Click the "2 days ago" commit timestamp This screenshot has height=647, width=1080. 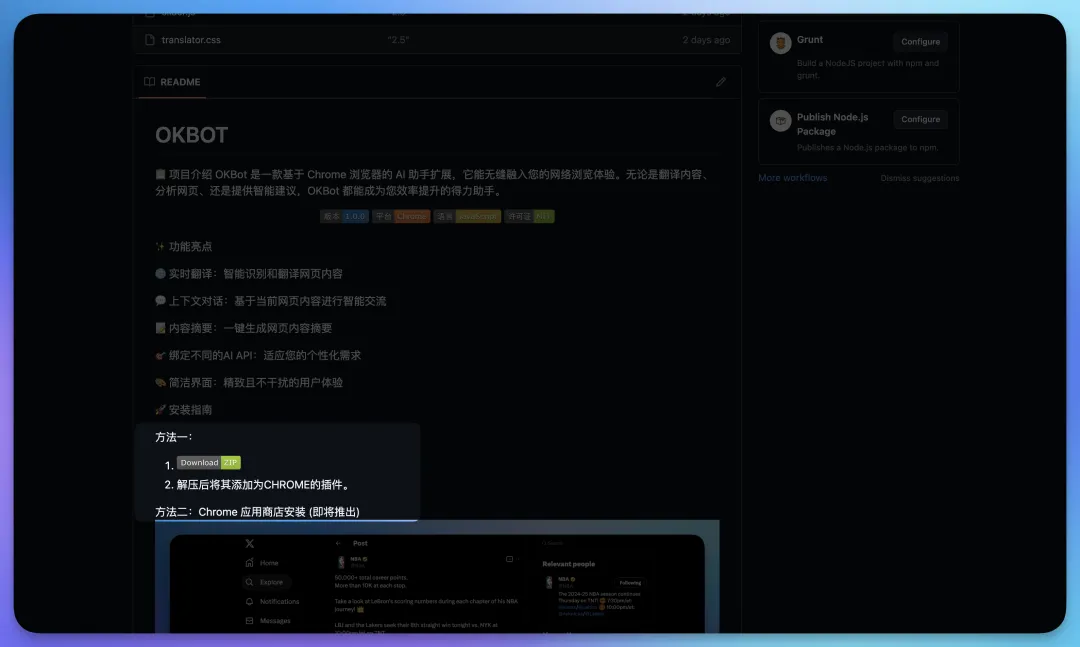coord(706,40)
